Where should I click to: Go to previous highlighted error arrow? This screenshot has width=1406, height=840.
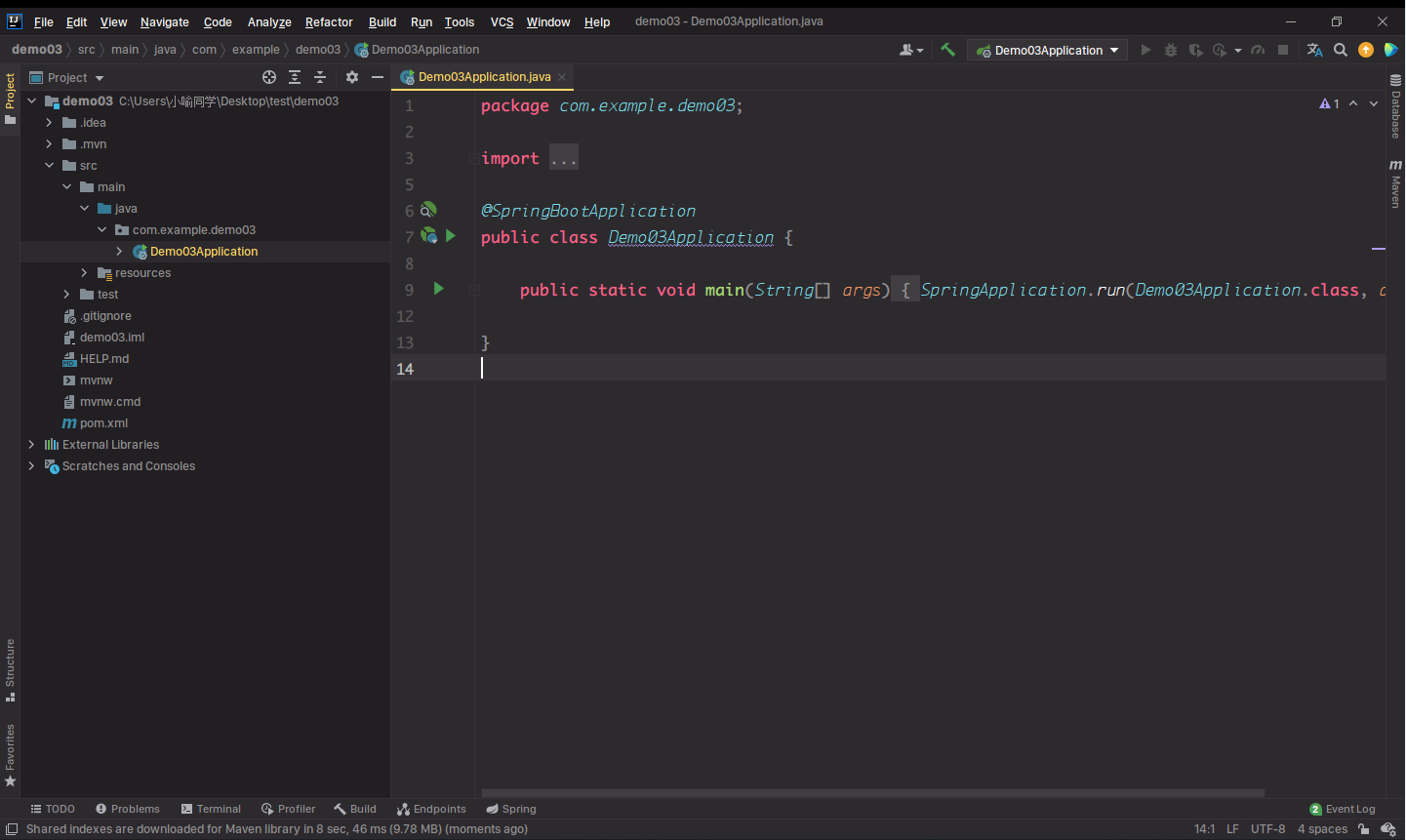[x=1353, y=103]
